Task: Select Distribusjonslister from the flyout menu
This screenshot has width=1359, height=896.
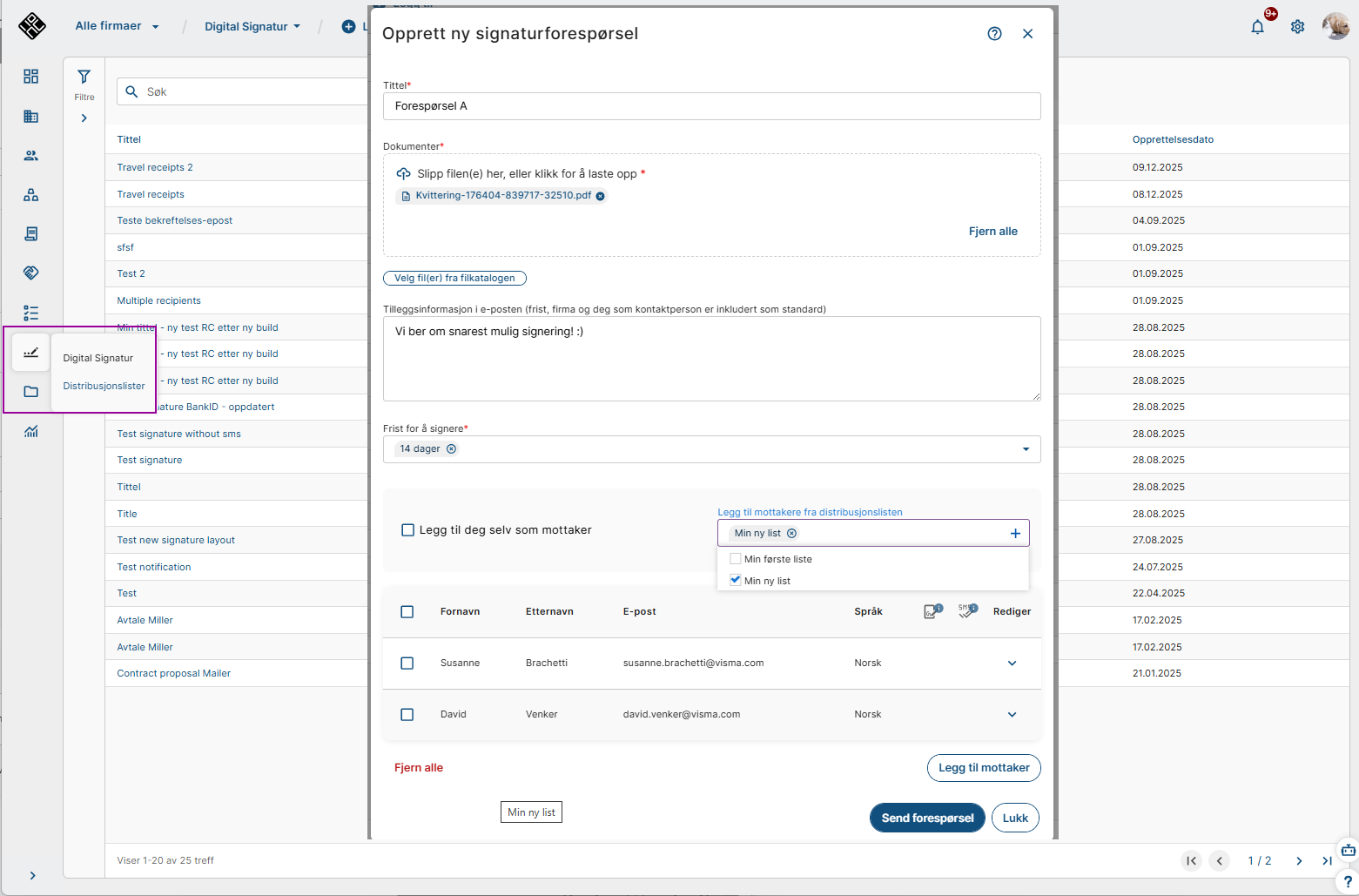Action: point(104,386)
